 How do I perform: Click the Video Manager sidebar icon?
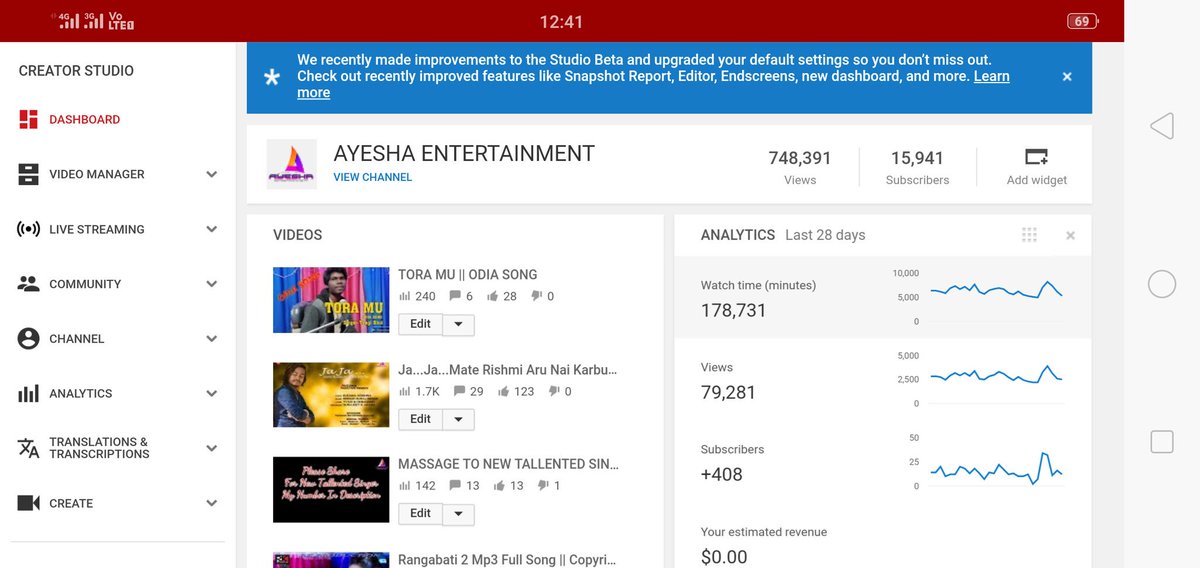28,174
